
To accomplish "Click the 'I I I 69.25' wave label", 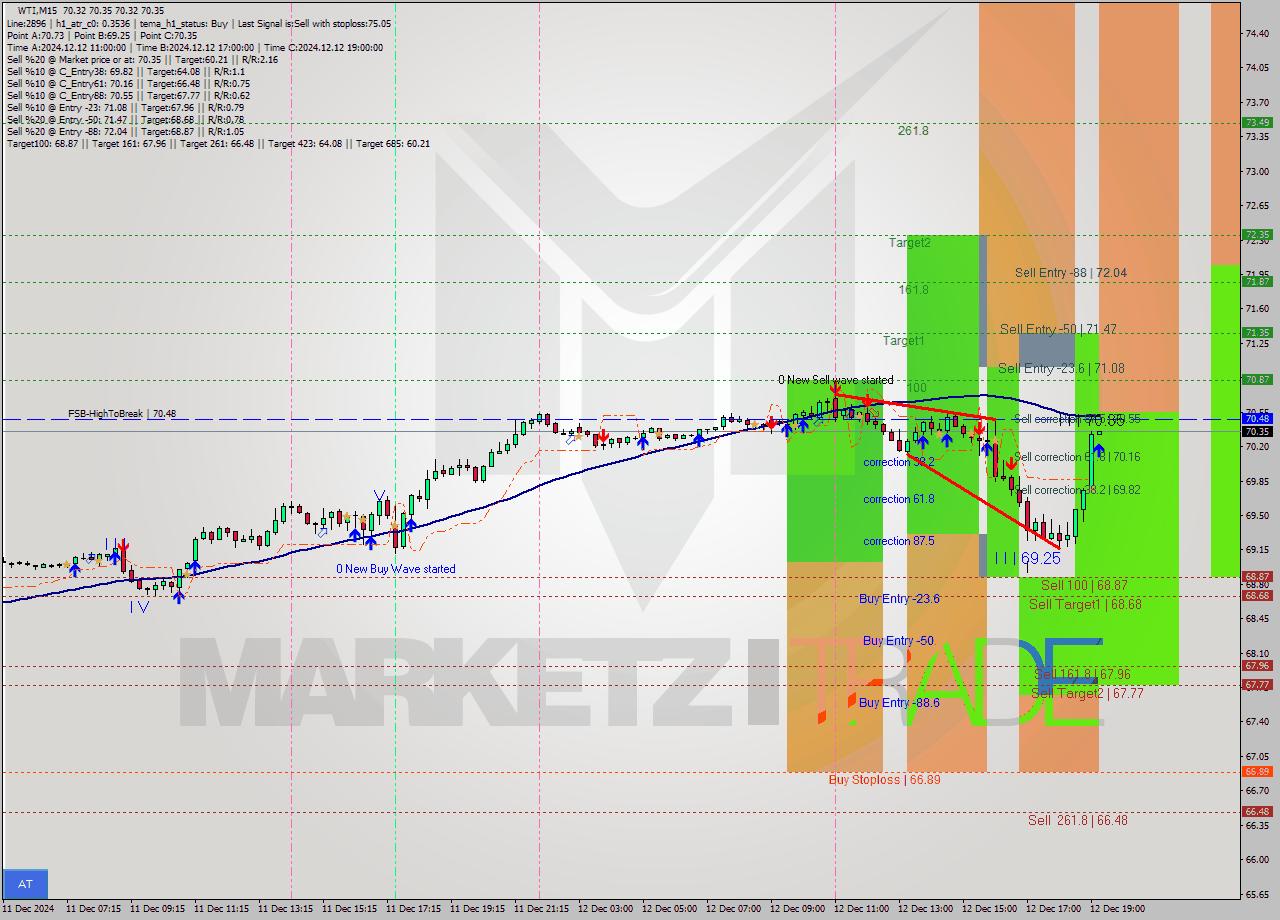I will click(x=1027, y=559).
